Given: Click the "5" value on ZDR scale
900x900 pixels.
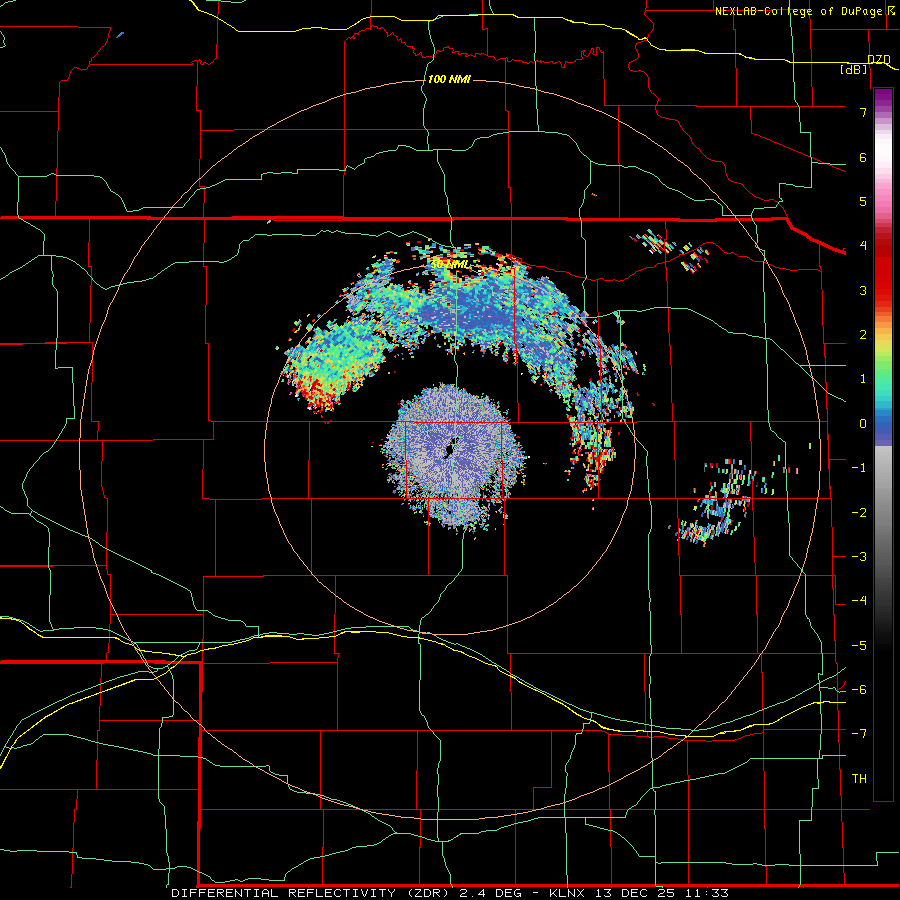Looking at the screenshot, I should pos(863,201).
